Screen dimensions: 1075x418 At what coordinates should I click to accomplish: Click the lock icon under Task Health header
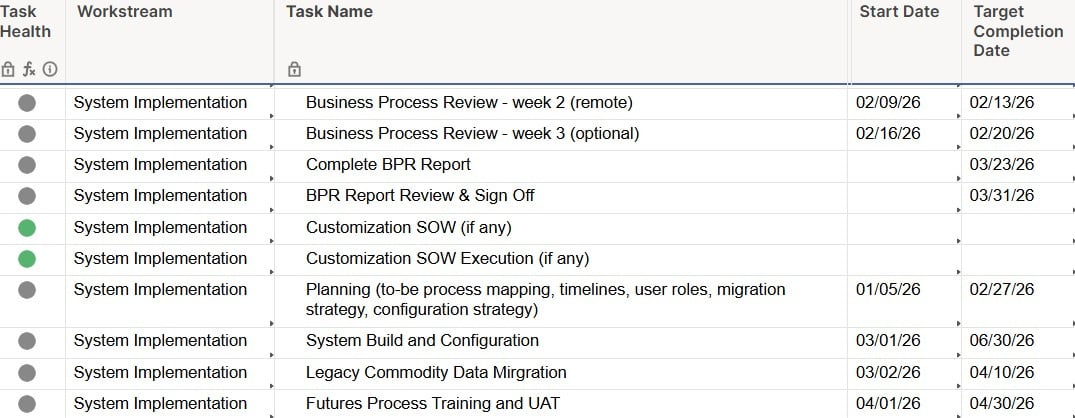pyautogui.click(x=9, y=70)
